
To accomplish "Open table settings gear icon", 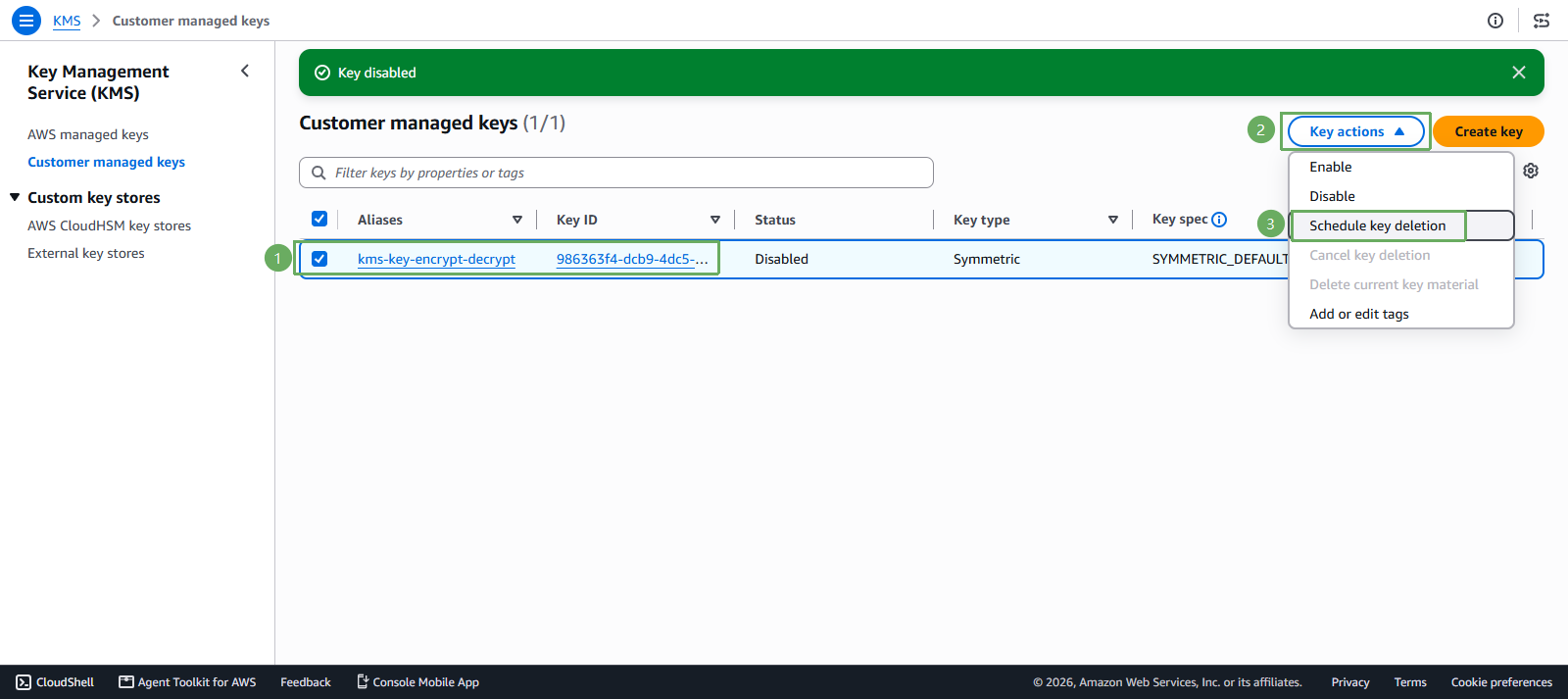I will (1531, 171).
